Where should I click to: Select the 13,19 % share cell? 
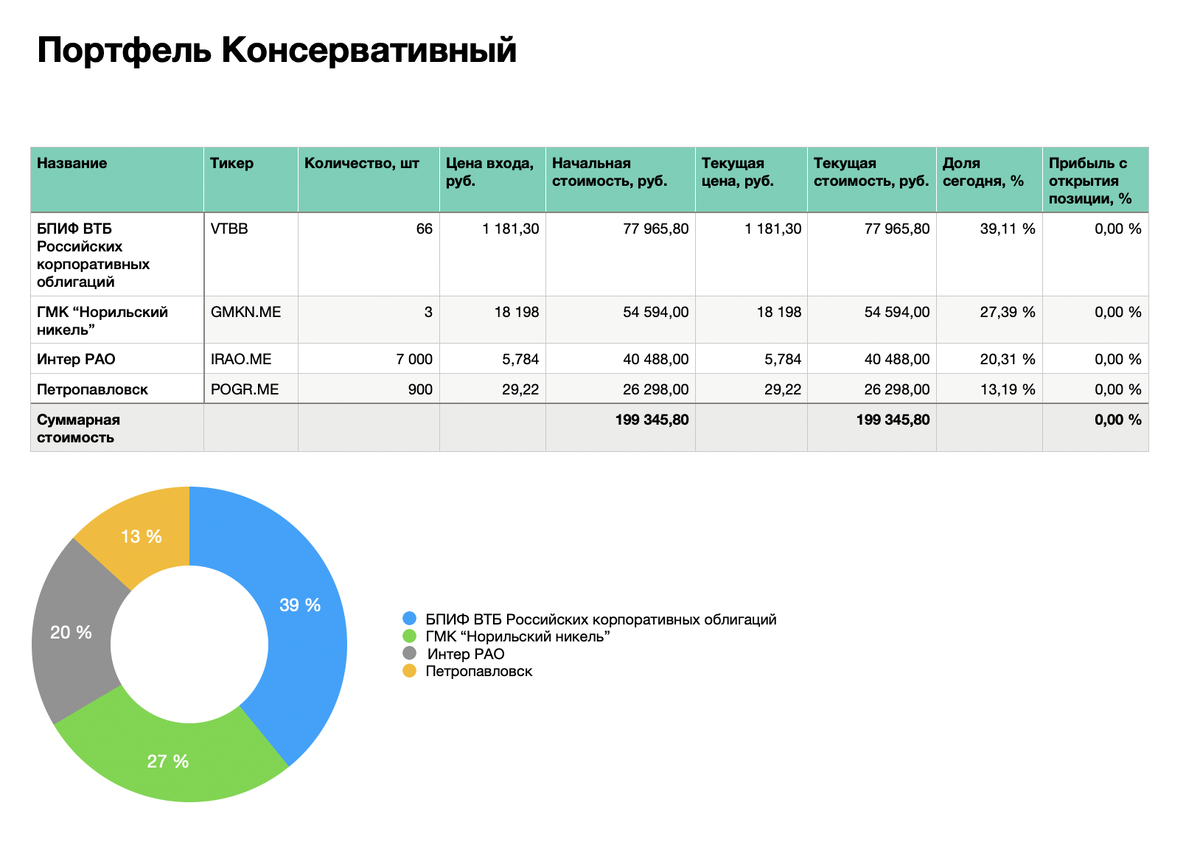tap(990, 389)
